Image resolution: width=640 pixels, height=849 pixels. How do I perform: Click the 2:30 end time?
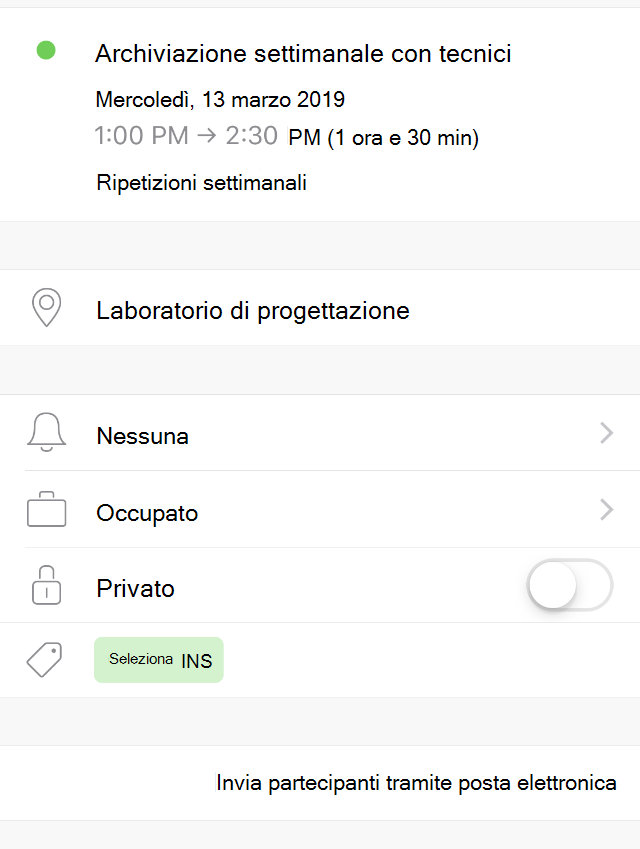(252, 135)
